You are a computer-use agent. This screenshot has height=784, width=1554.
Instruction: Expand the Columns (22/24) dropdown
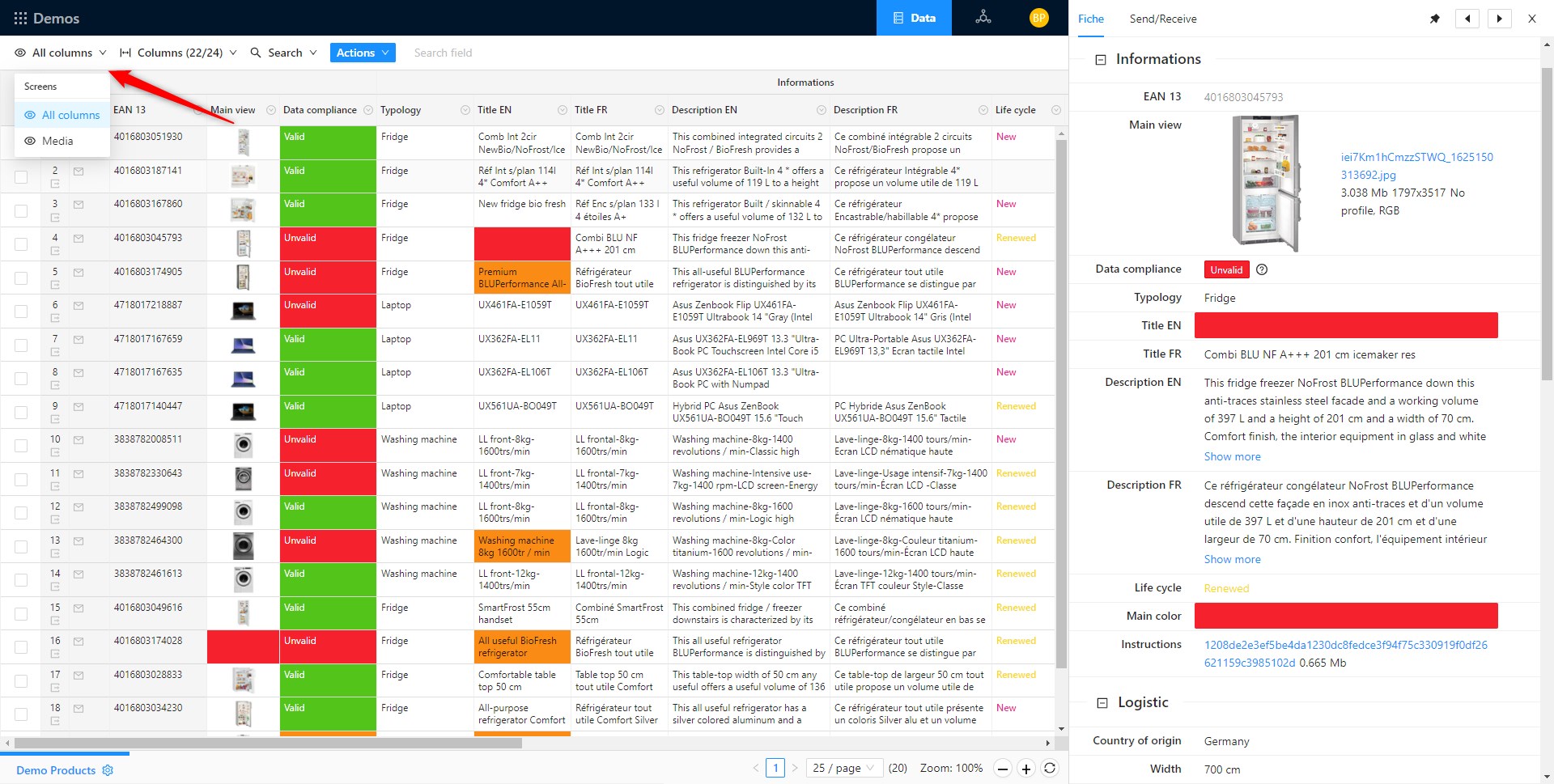(178, 53)
